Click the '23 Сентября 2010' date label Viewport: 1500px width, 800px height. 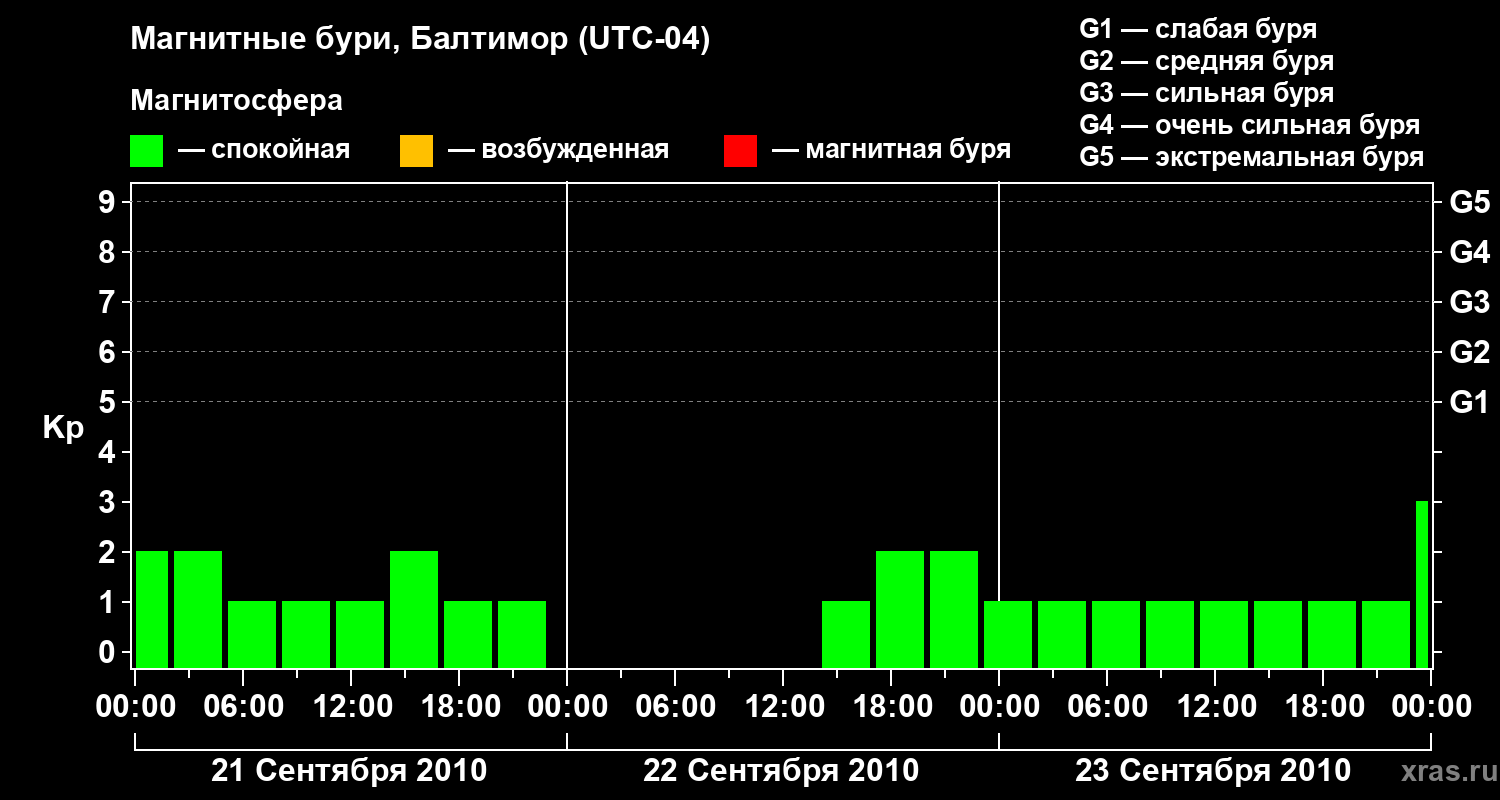tap(1213, 771)
